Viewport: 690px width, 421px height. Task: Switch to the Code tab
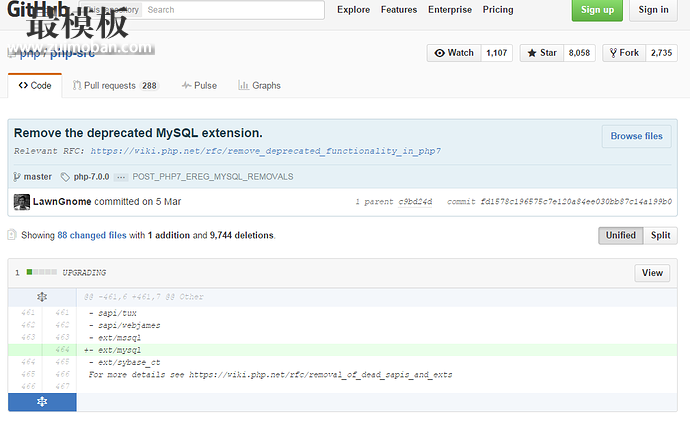(x=35, y=85)
